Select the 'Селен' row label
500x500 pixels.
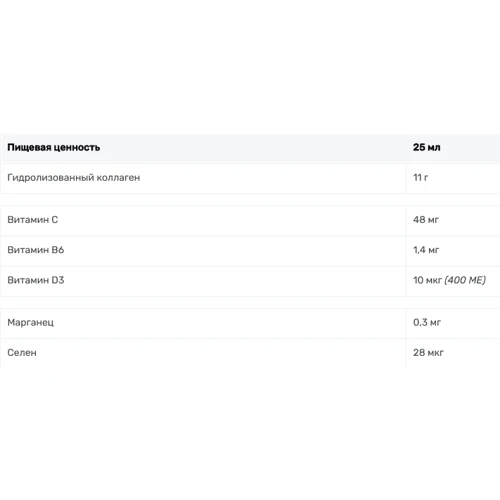coord(22,353)
